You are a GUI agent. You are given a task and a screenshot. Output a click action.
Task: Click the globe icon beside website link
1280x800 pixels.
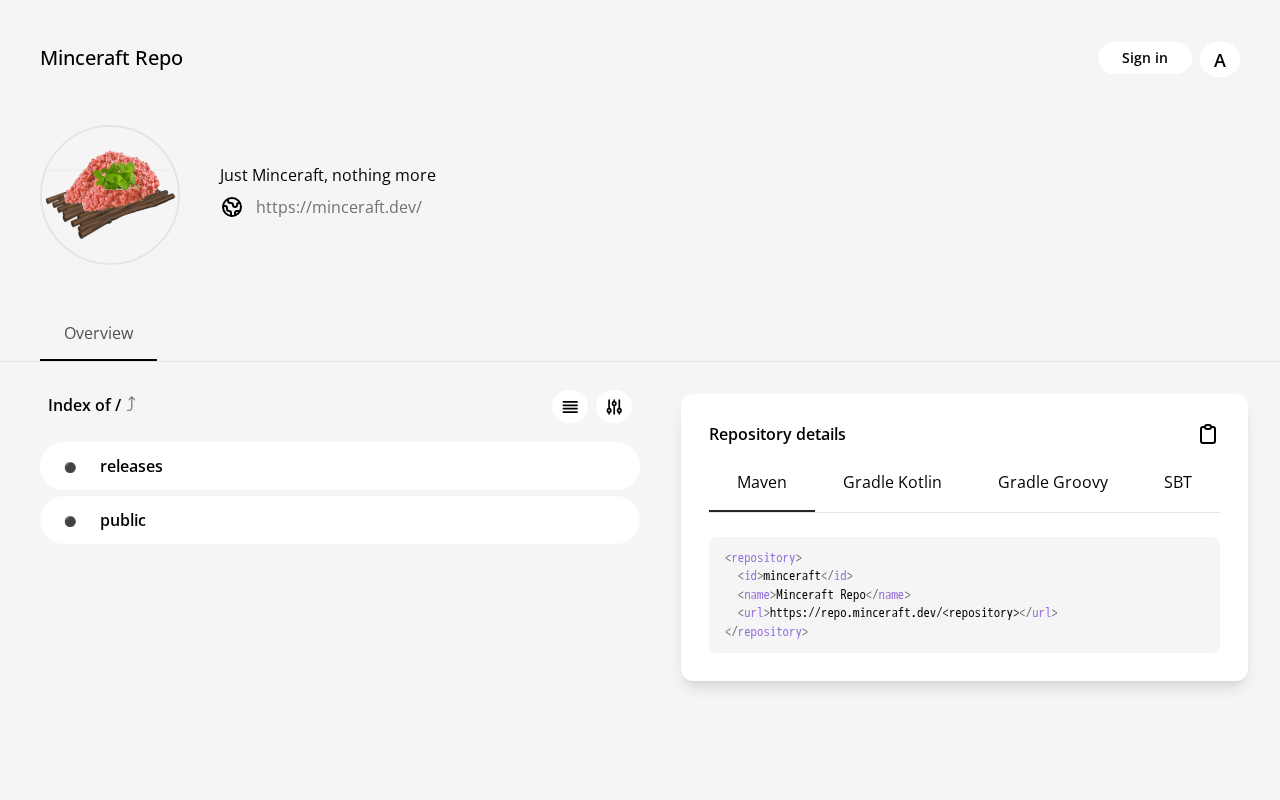pyautogui.click(x=232, y=207)
